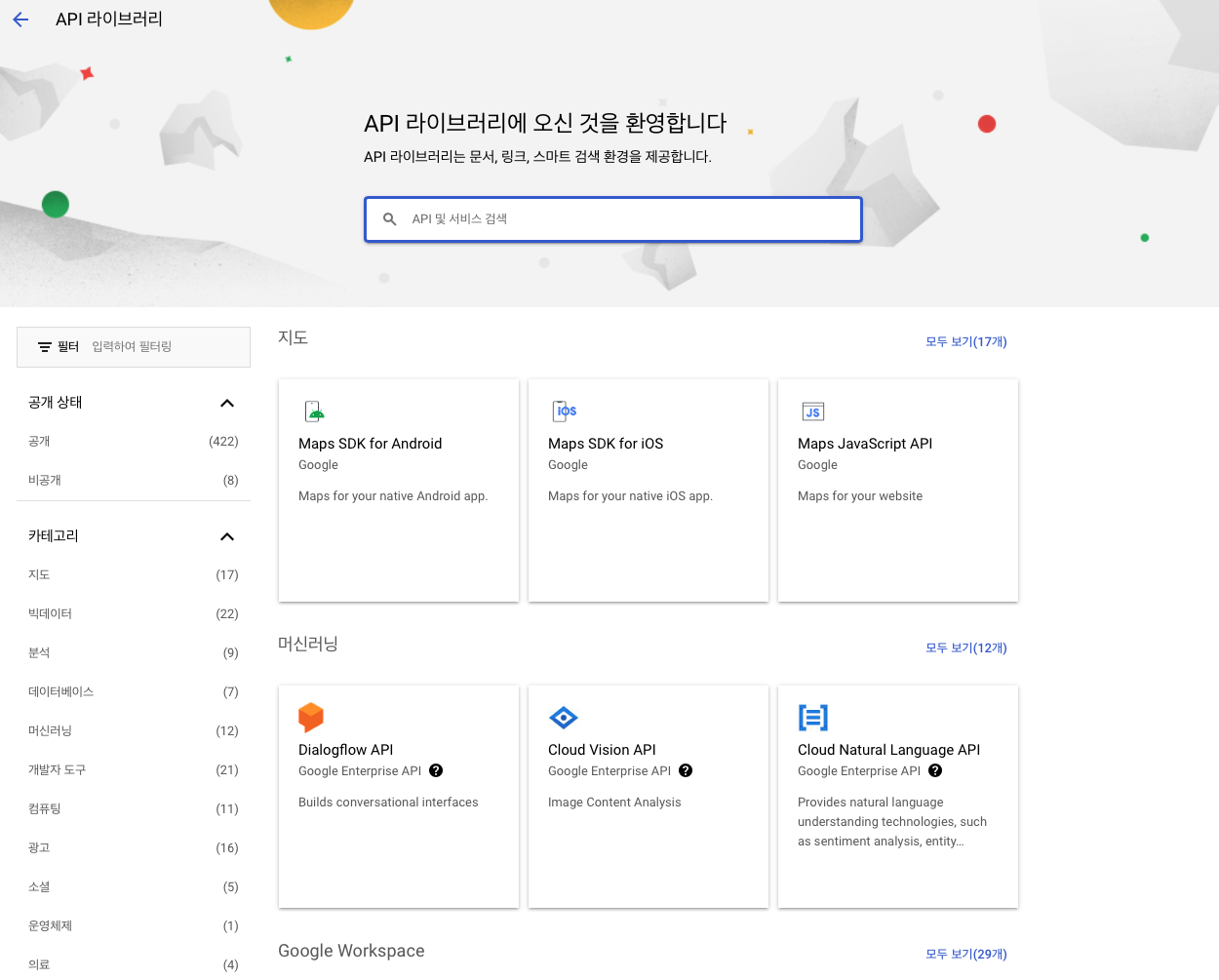The width and height of the screenshot is (1219, 980).
Task: Open 모두 보기(29개) for Google Workspace
Action: (x=966, y=955)
